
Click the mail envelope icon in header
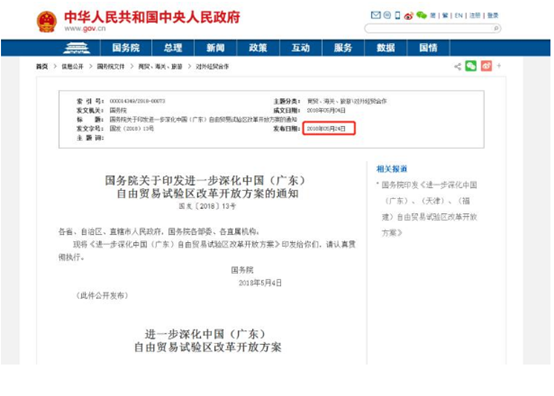[376, 15]
